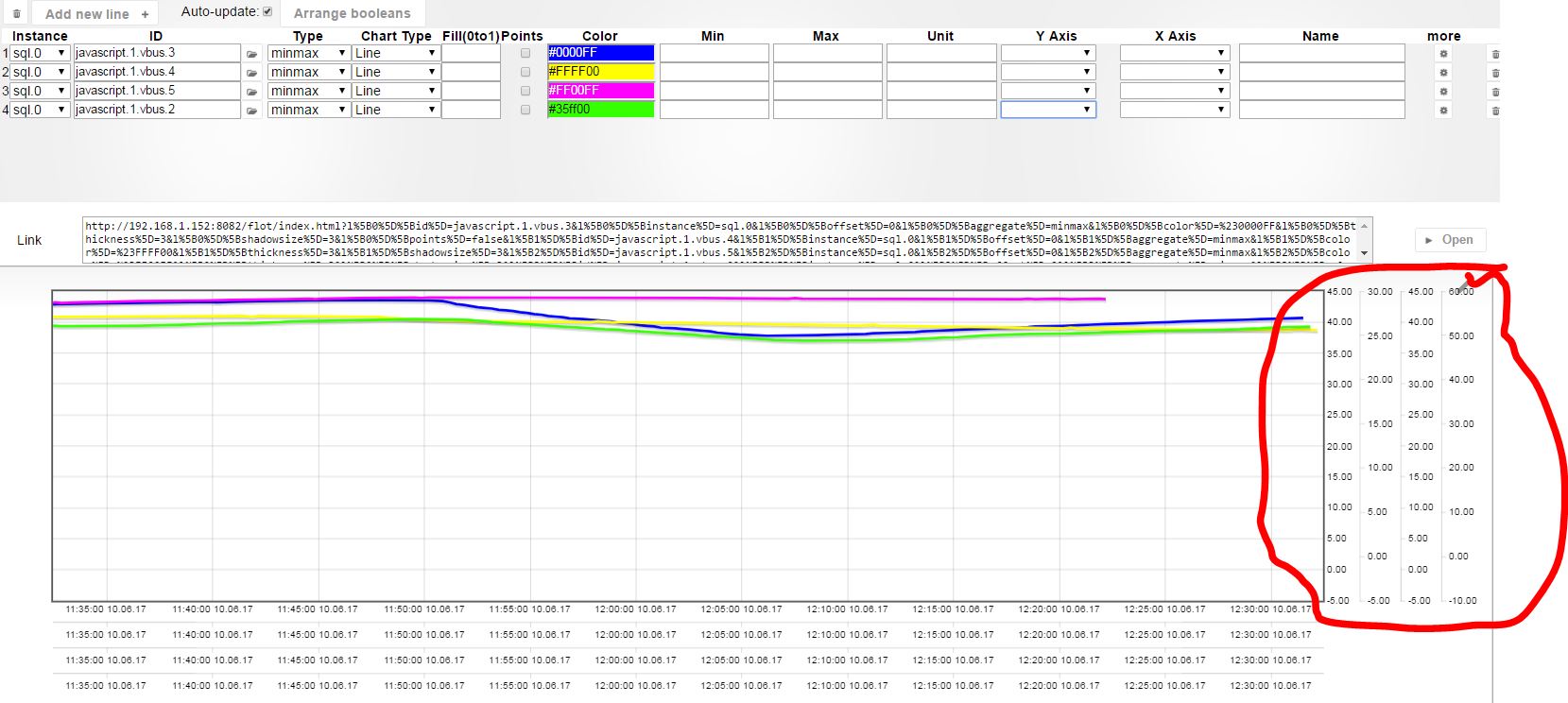
Task: Delete line 2 using its trash icon
Action: (1495, 73)
